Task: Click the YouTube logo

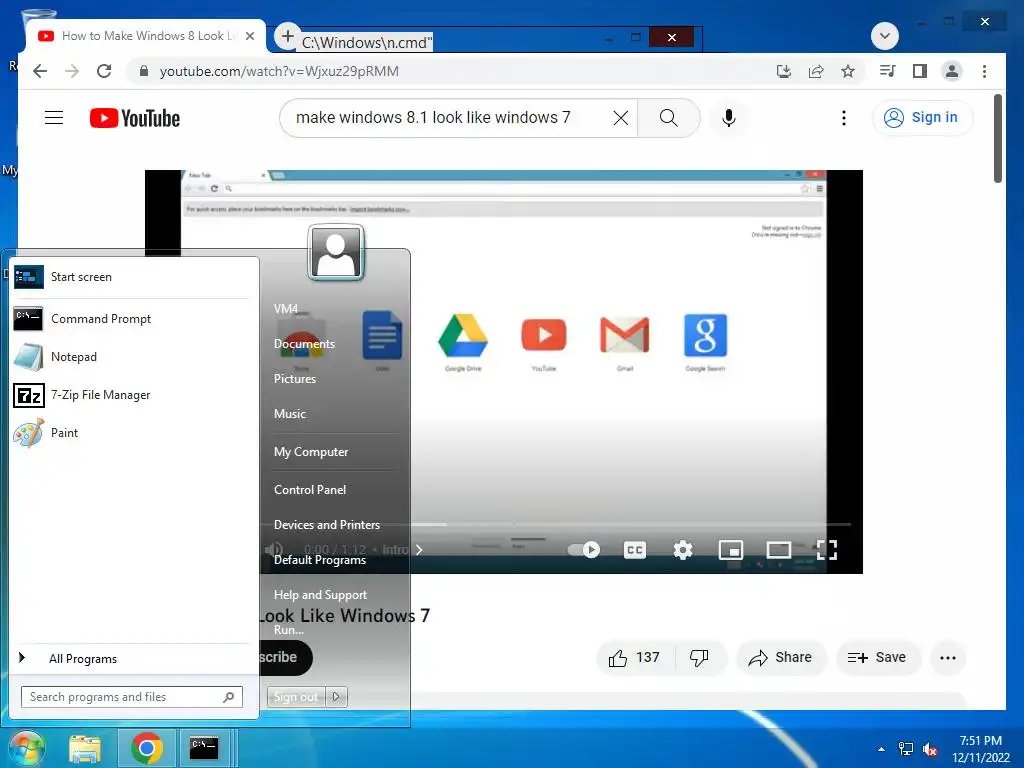Action: 135,118
